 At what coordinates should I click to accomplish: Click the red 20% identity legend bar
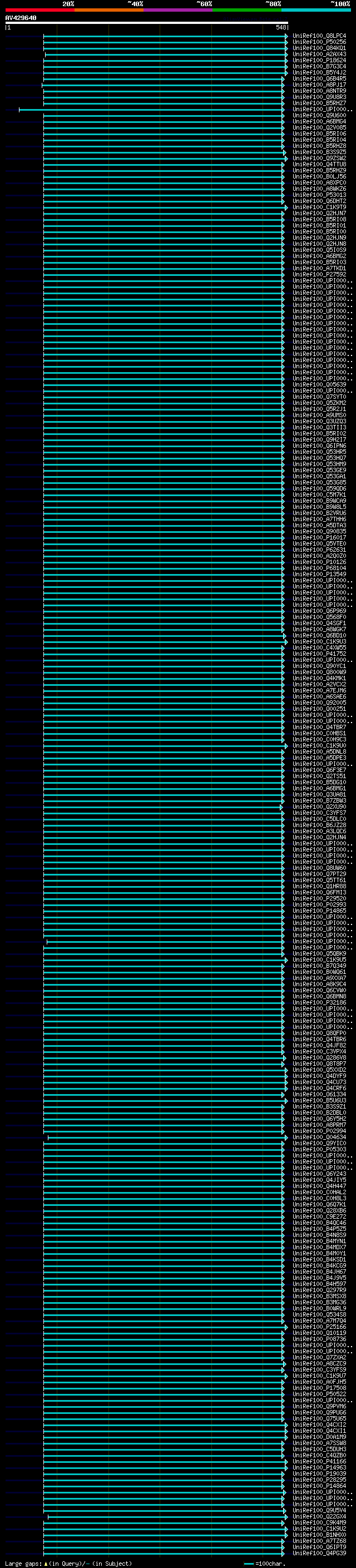[39, 10]
